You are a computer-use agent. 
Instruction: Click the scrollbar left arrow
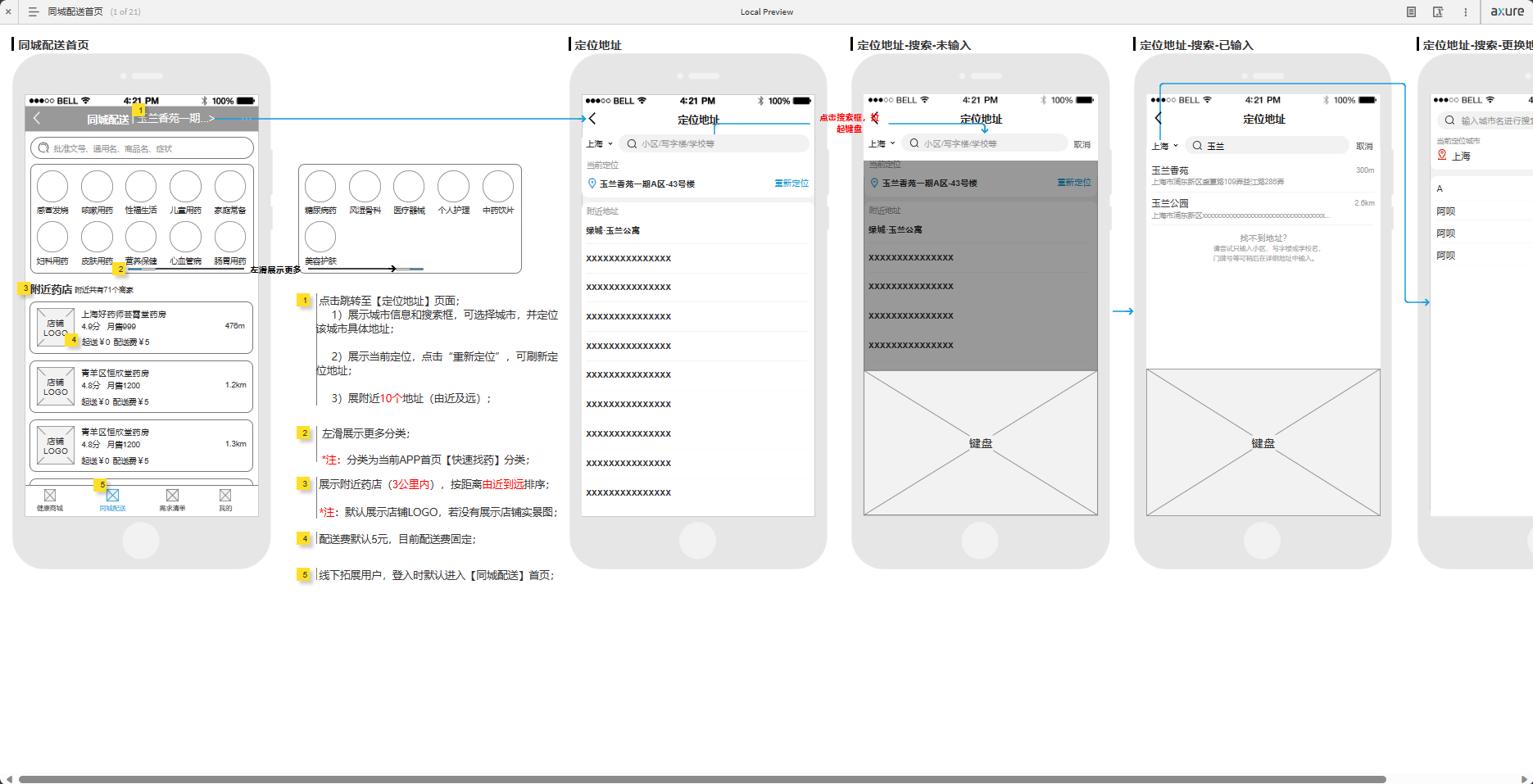tap(8, 779)
